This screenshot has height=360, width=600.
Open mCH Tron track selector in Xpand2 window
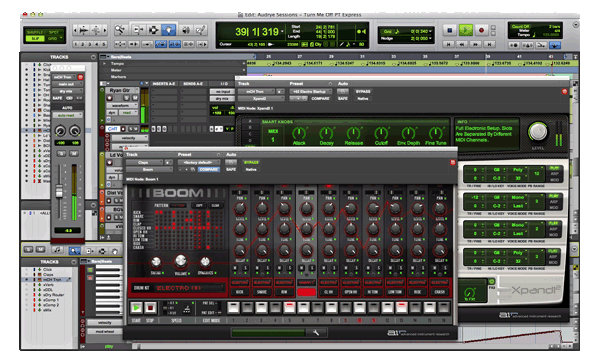tap(256, 91)
